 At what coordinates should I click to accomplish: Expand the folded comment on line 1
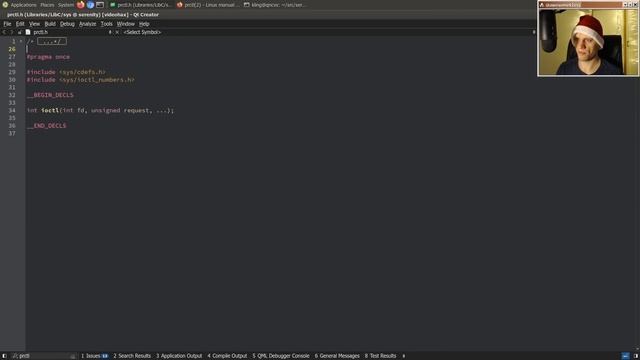[x=21, y=41]
